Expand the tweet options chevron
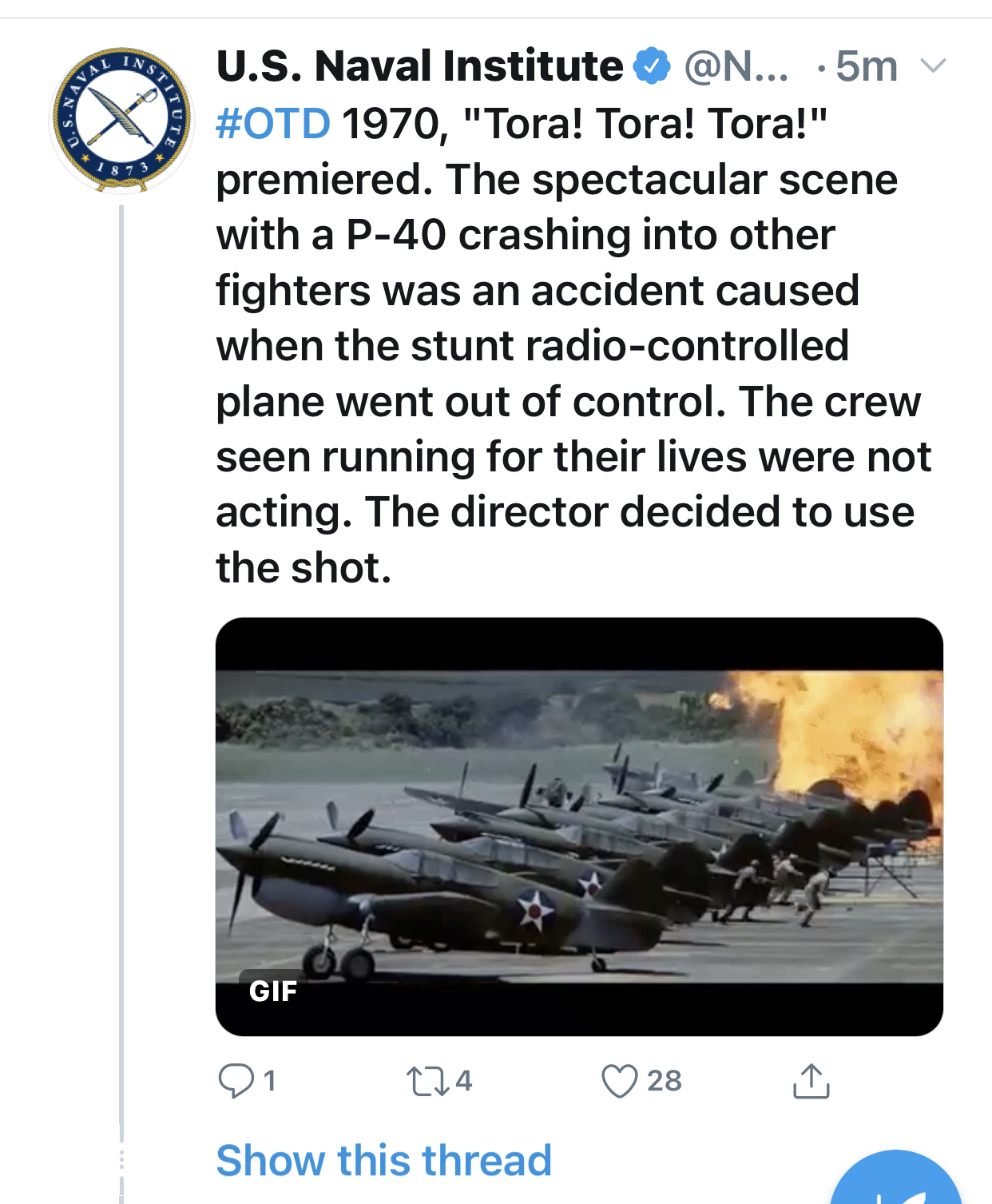992x1204 pixels. click(x=933, y=66)
